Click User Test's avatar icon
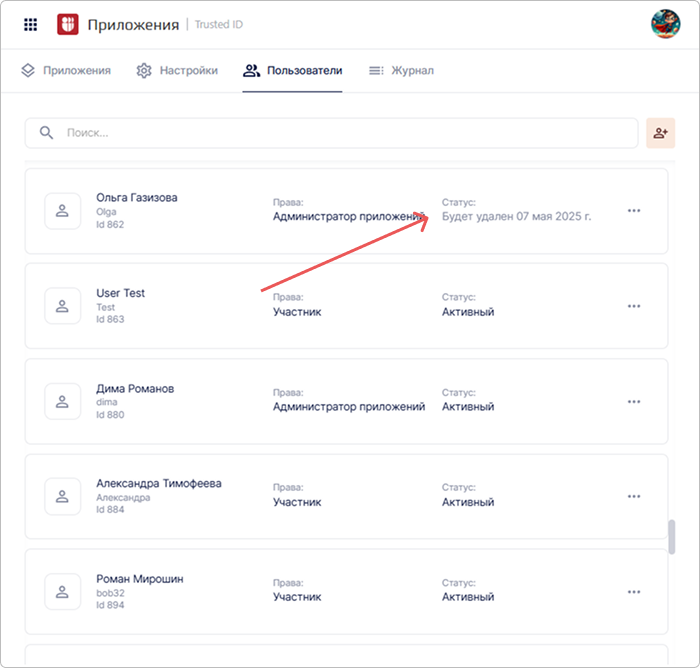Screen dimensions: 700x668 coord(62,306)
